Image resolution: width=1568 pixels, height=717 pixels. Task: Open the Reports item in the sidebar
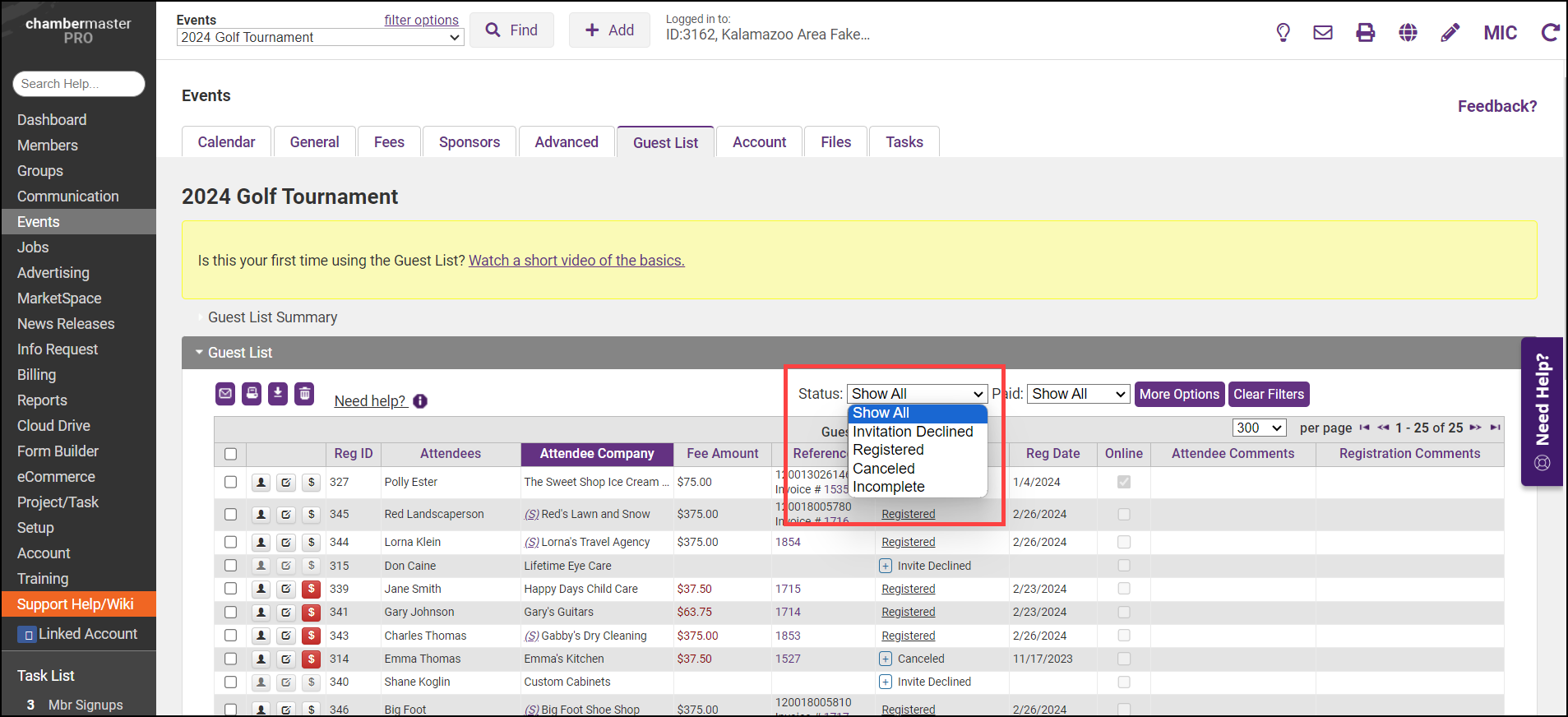click(x=43, y=400)
